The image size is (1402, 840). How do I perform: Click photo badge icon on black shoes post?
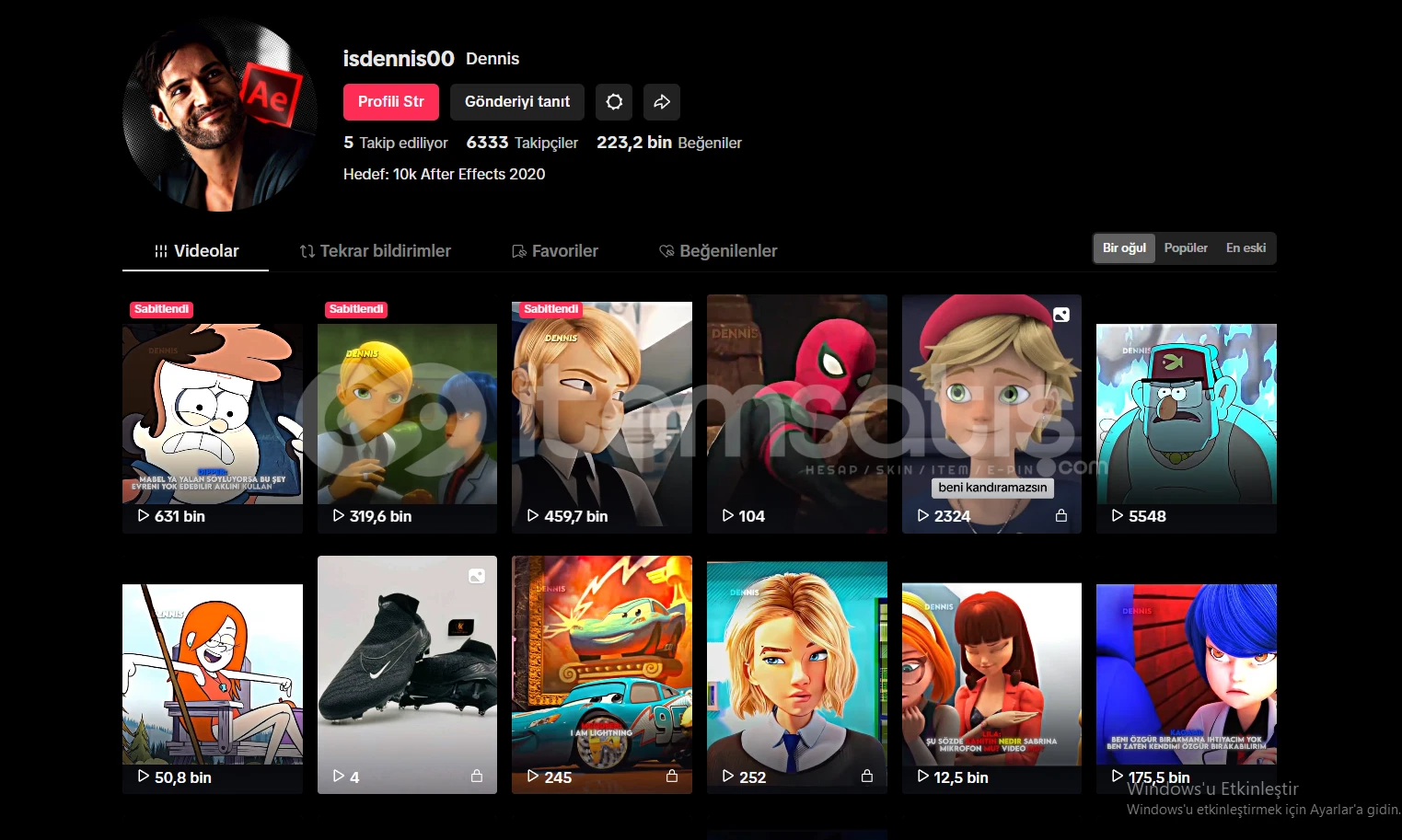click(x=477, y=576)
